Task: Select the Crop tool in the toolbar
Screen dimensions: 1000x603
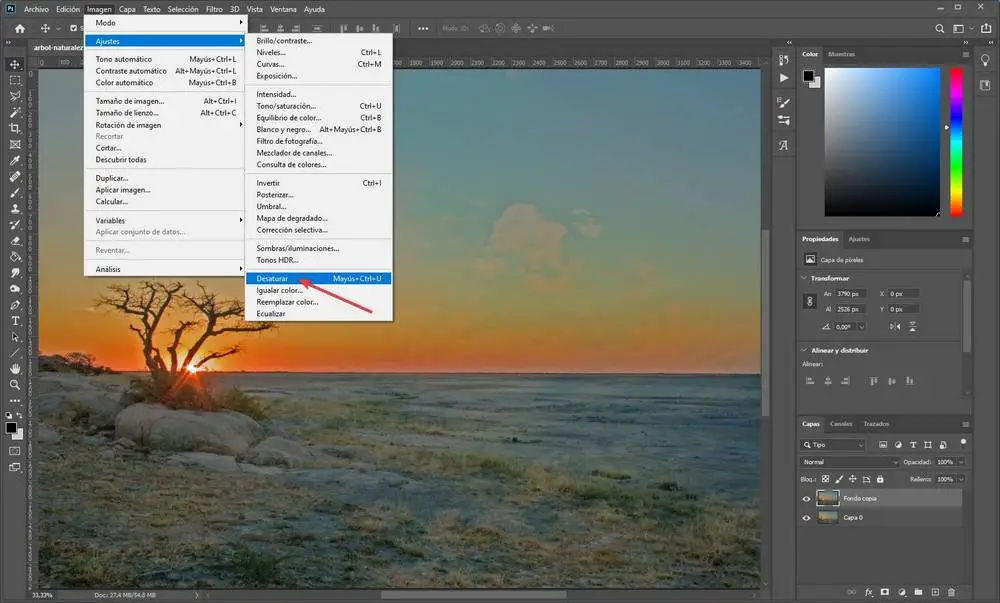Action: [x=15, y=128]
